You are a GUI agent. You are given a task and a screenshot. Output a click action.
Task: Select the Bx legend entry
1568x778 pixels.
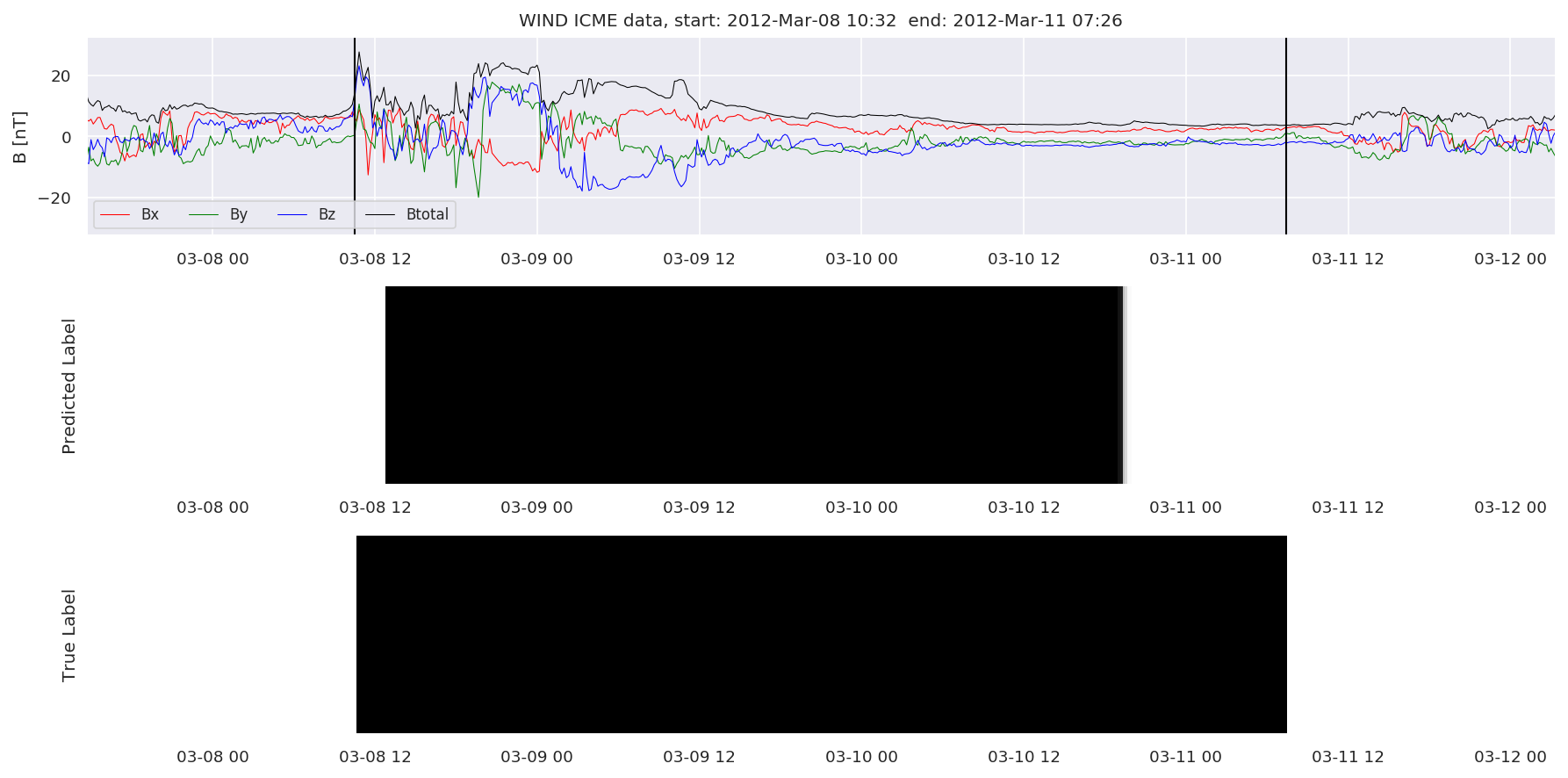click(x=129, y=214)
